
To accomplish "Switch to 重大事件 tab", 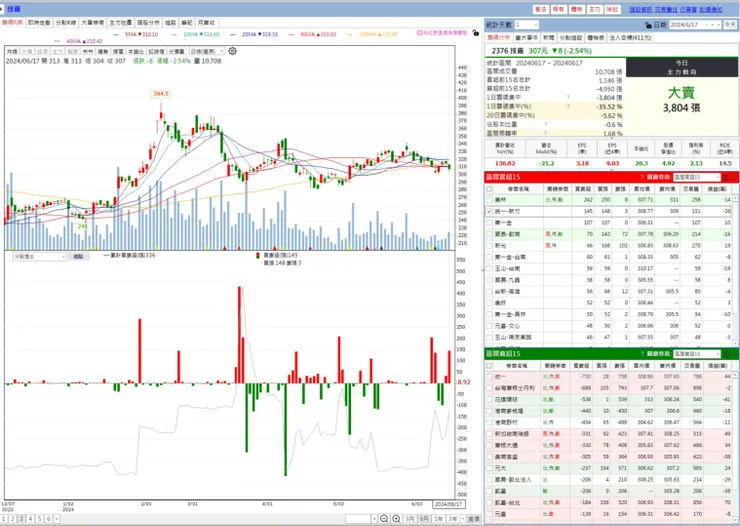I will coord(527,37).
